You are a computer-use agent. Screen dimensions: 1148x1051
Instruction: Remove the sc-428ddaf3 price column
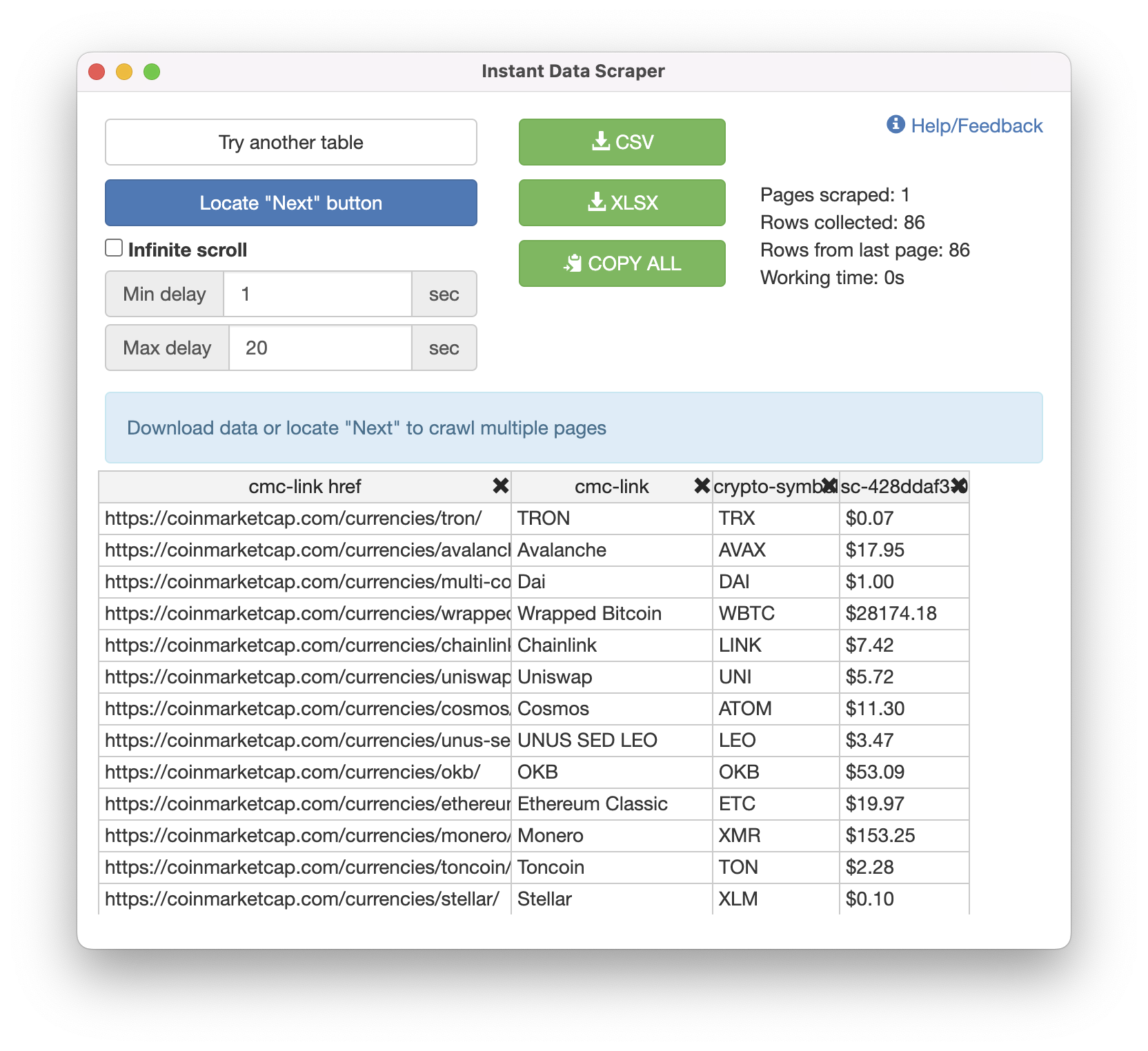pyautogui.click(x=959, y=486)
